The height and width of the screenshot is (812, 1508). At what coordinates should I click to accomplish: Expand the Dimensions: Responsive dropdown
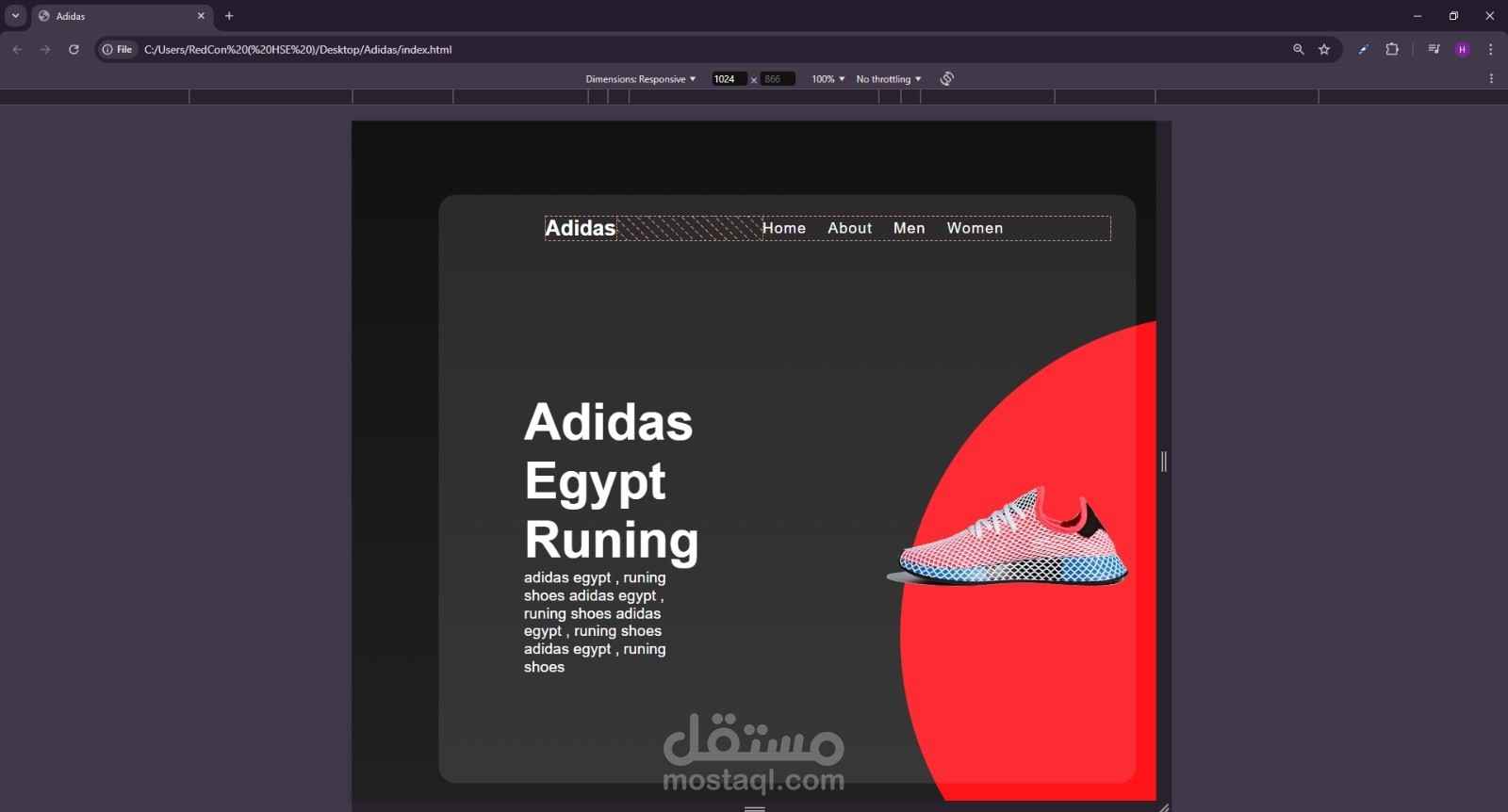coord(640,79)
